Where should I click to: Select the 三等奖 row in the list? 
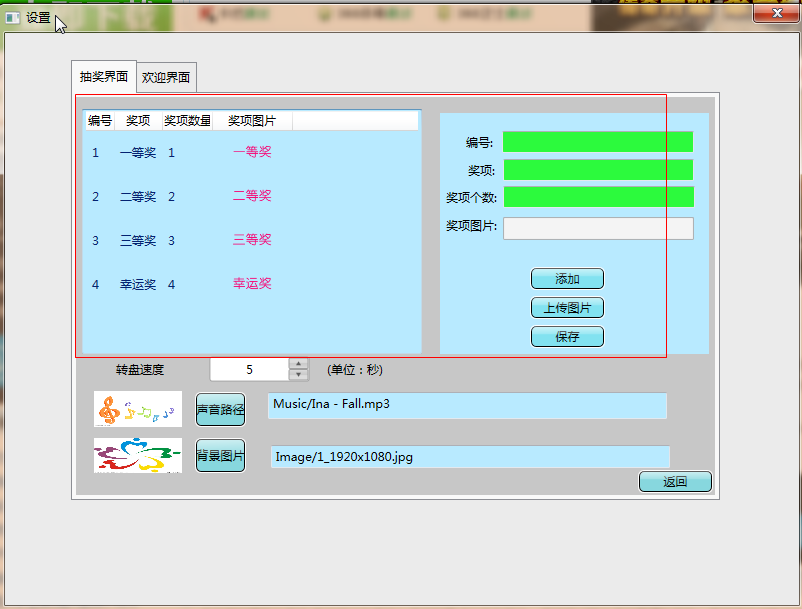(x=252, y=240)
